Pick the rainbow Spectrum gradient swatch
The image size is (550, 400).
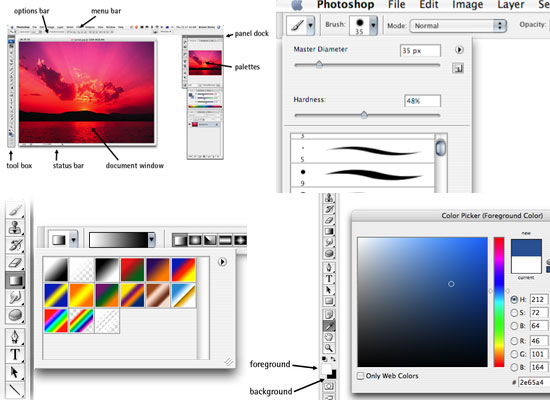point(56,320)
